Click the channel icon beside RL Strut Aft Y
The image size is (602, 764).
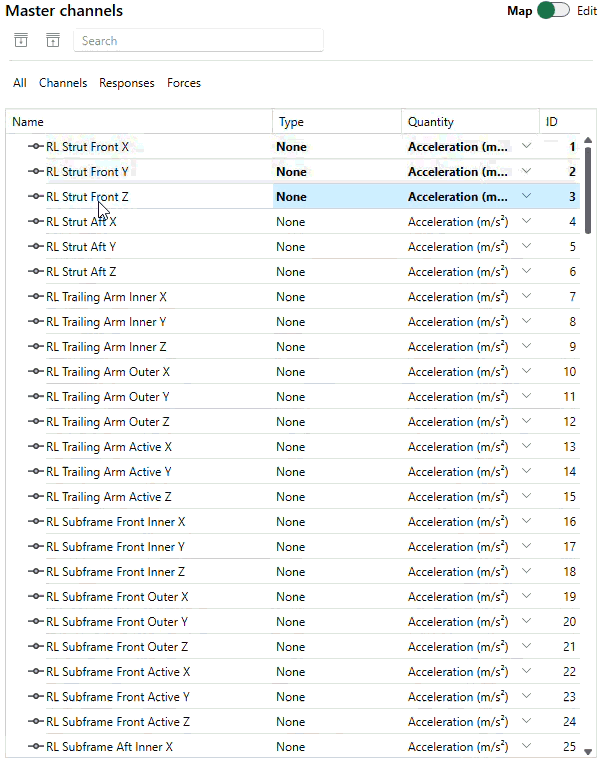point(35,247)
